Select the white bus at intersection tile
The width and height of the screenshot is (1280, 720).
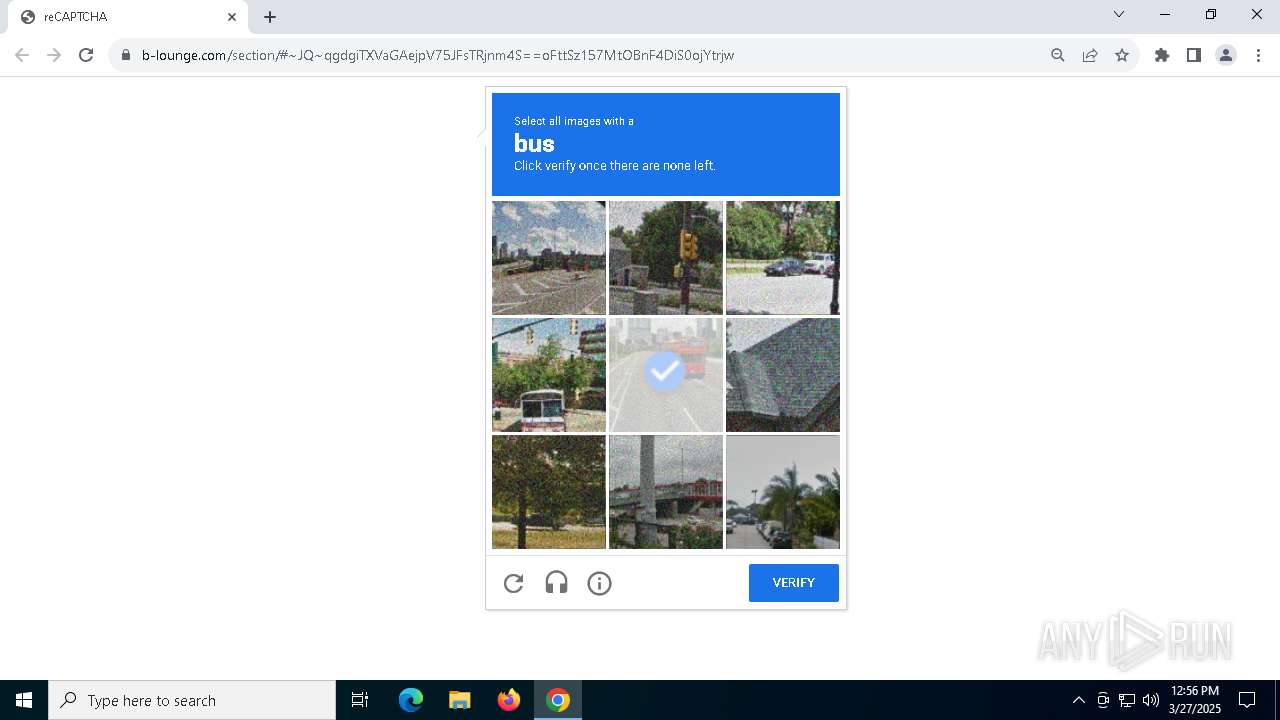point(549,375)
